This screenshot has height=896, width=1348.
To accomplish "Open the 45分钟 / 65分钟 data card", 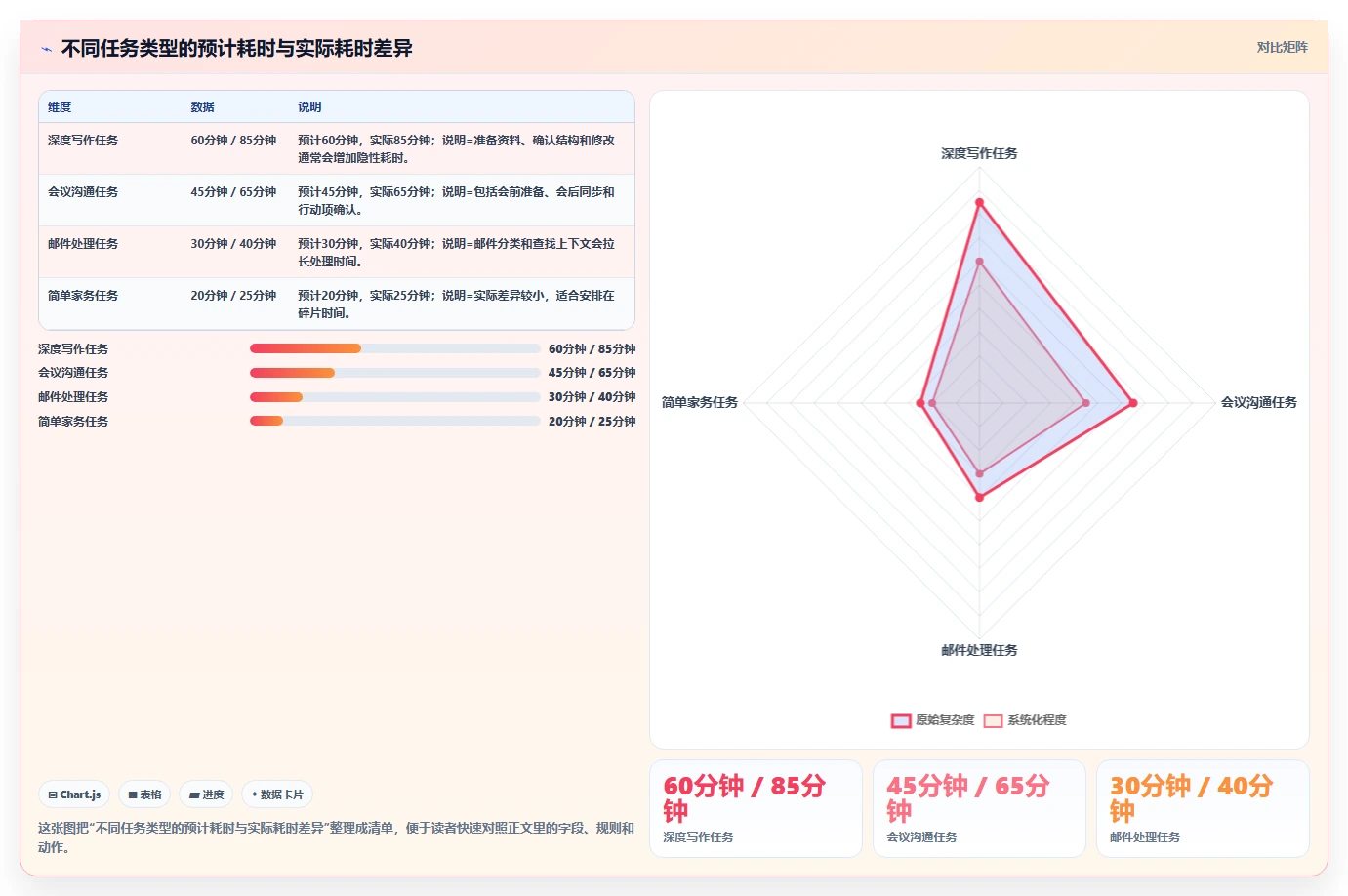I will [x=979, y=809].
